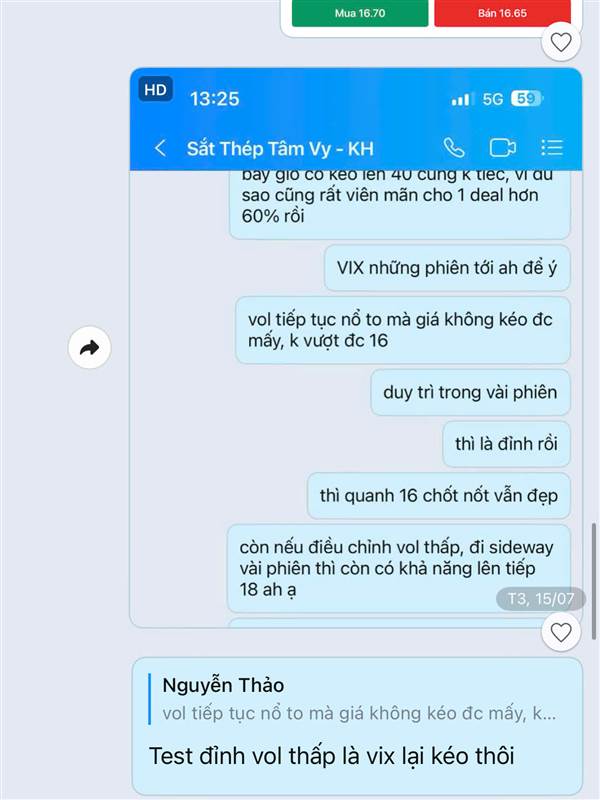Click the red Bán 16.65 button
Viewport: 600px width, 800px height.
[x=502, y=13]
